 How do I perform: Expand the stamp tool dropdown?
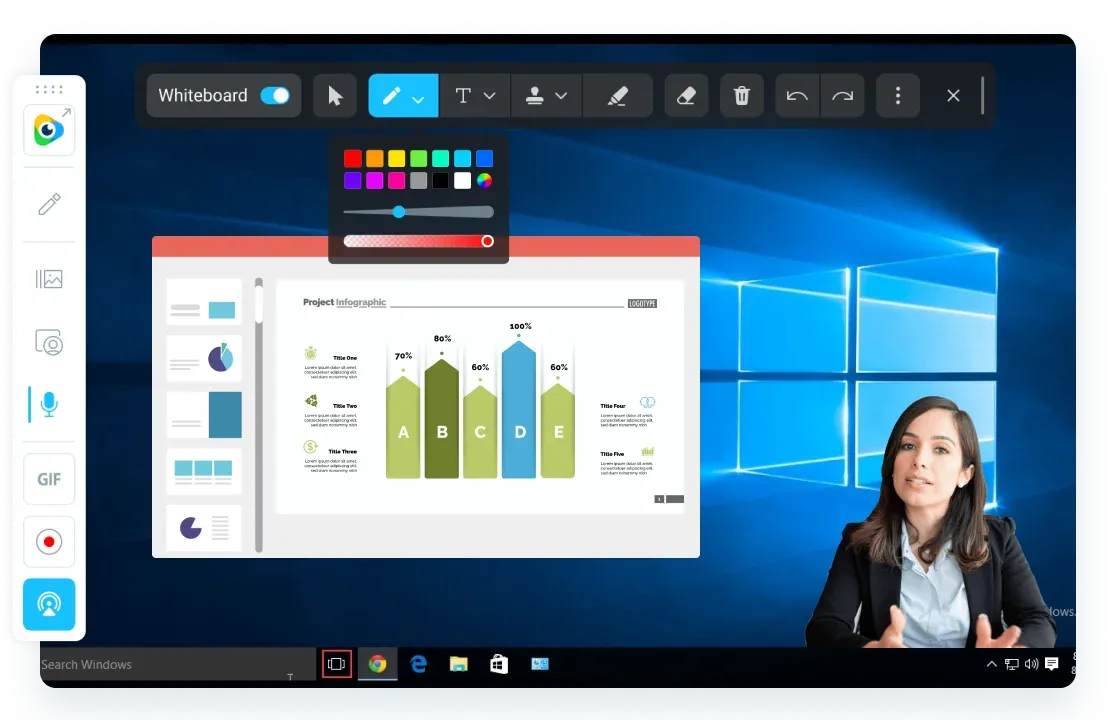561,96
